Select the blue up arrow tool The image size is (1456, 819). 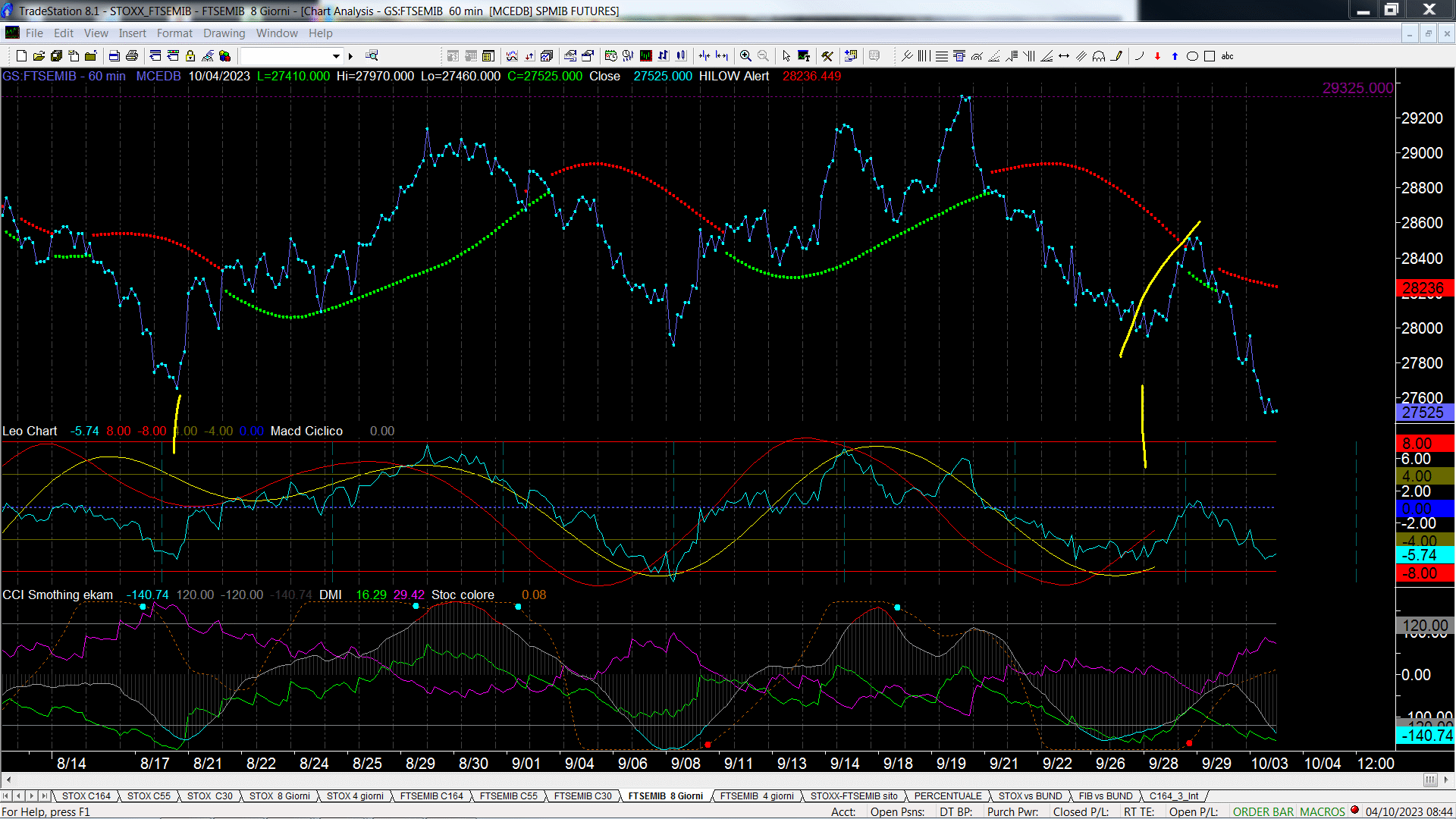point(1175,56)
